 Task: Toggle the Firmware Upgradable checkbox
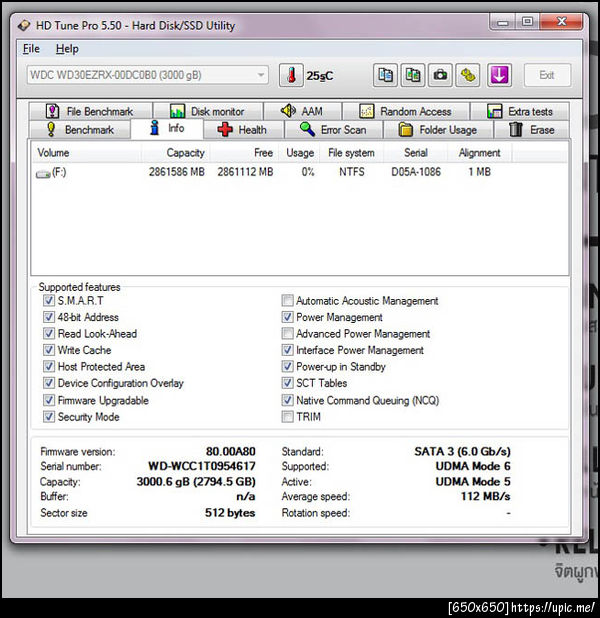(x=48, y=400)
